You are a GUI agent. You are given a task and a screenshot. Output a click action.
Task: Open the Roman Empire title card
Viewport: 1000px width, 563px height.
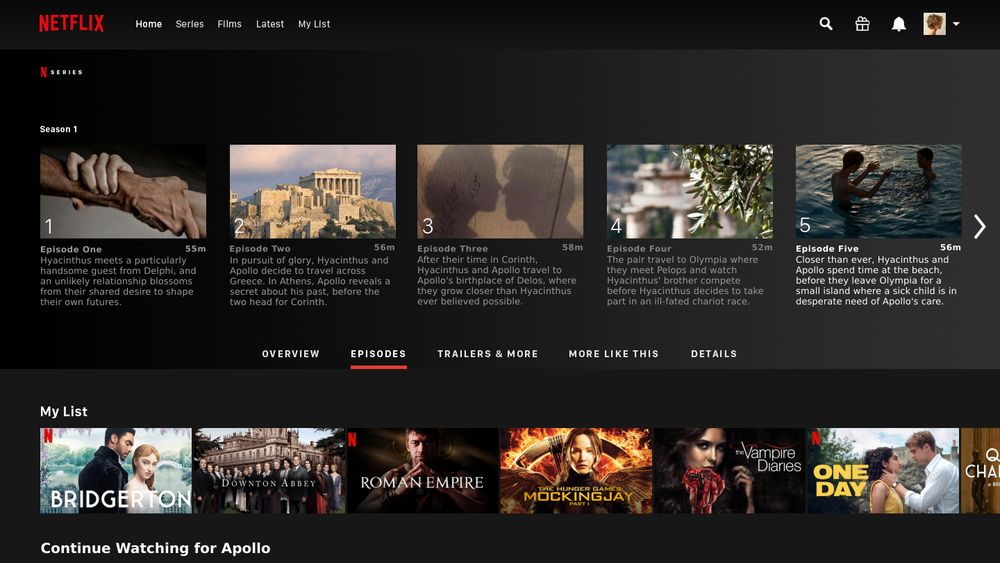click(423, 471)
